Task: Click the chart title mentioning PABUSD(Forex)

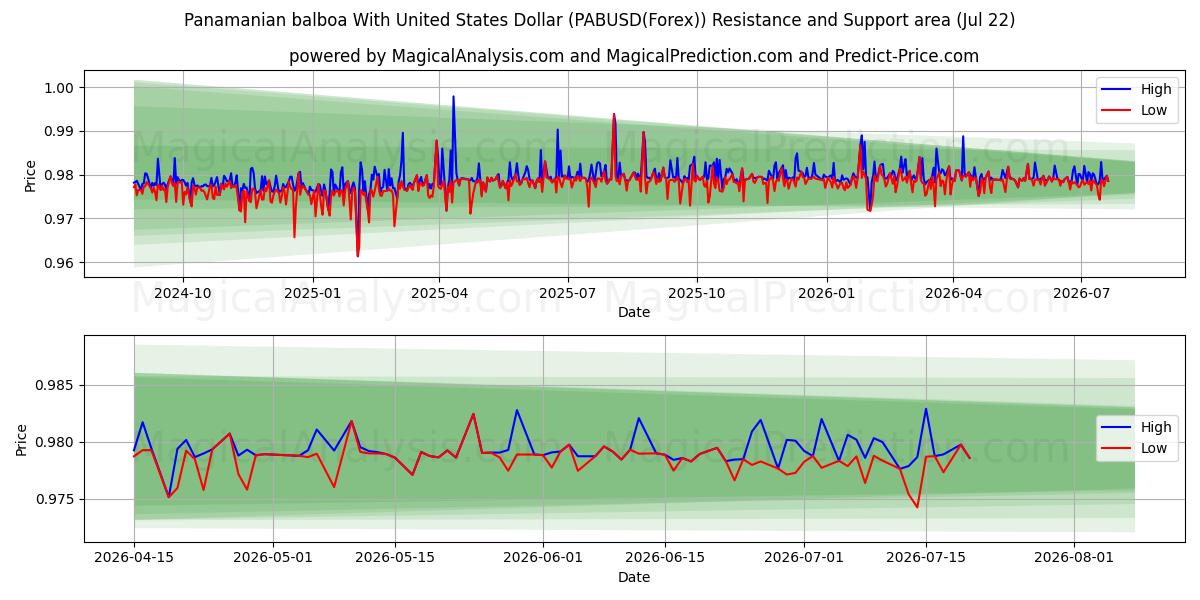Action: coord(600,20)
